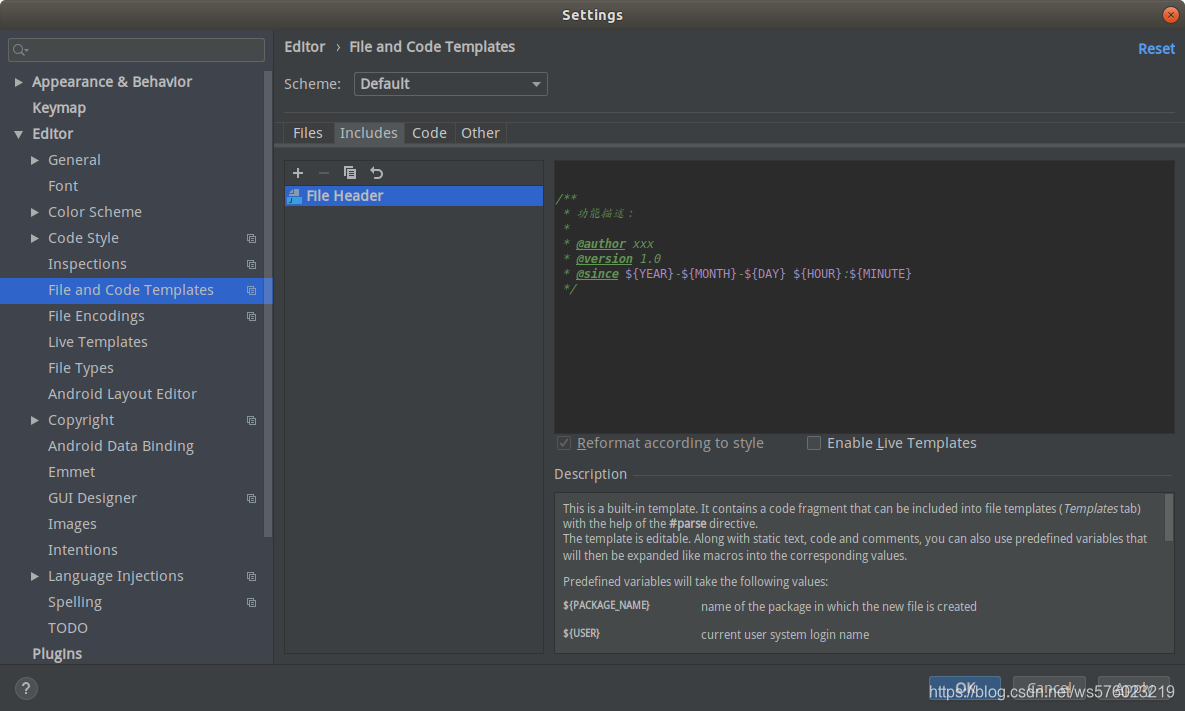Click the Editor breadcrumb
The height and width of the screenshot is (711, 1185).
click(305, 47)
